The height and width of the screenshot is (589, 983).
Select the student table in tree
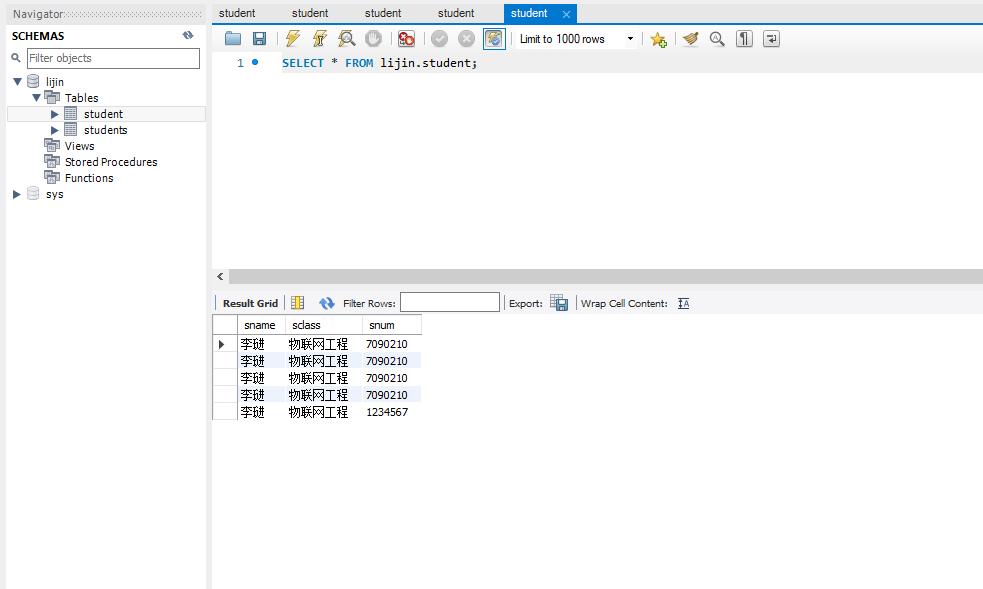pos(103,114)
